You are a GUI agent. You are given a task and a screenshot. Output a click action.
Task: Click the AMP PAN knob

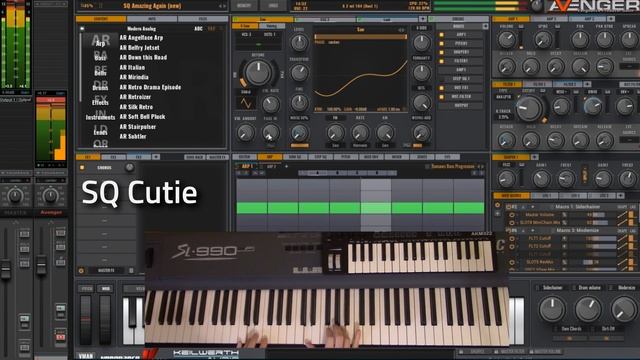[x=580, y=40]
